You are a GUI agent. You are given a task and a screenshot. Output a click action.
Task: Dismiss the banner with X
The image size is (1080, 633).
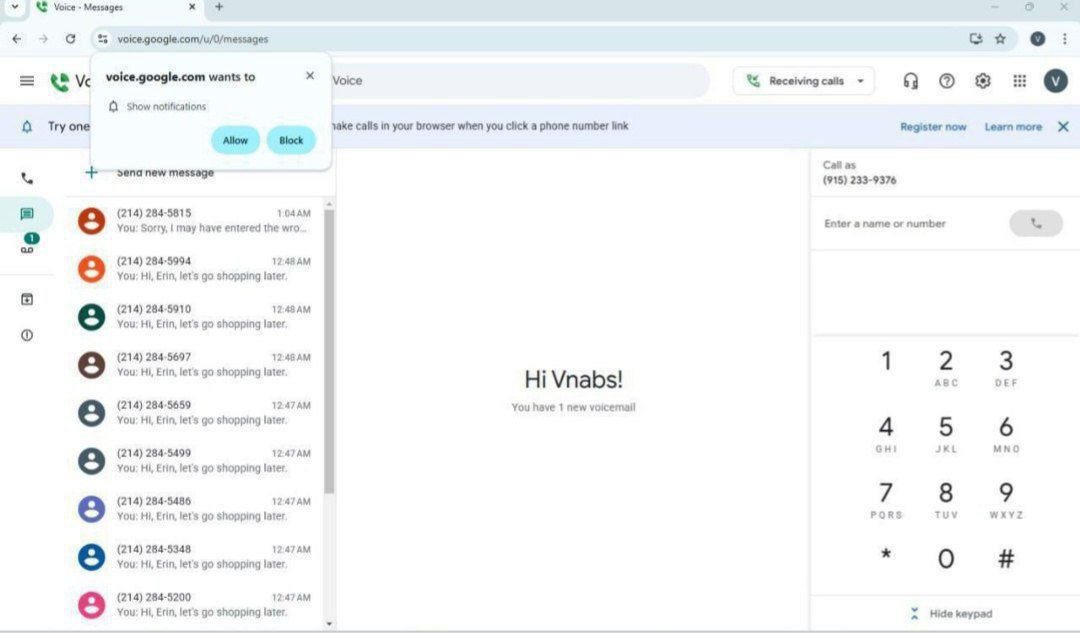(1063, 127)
